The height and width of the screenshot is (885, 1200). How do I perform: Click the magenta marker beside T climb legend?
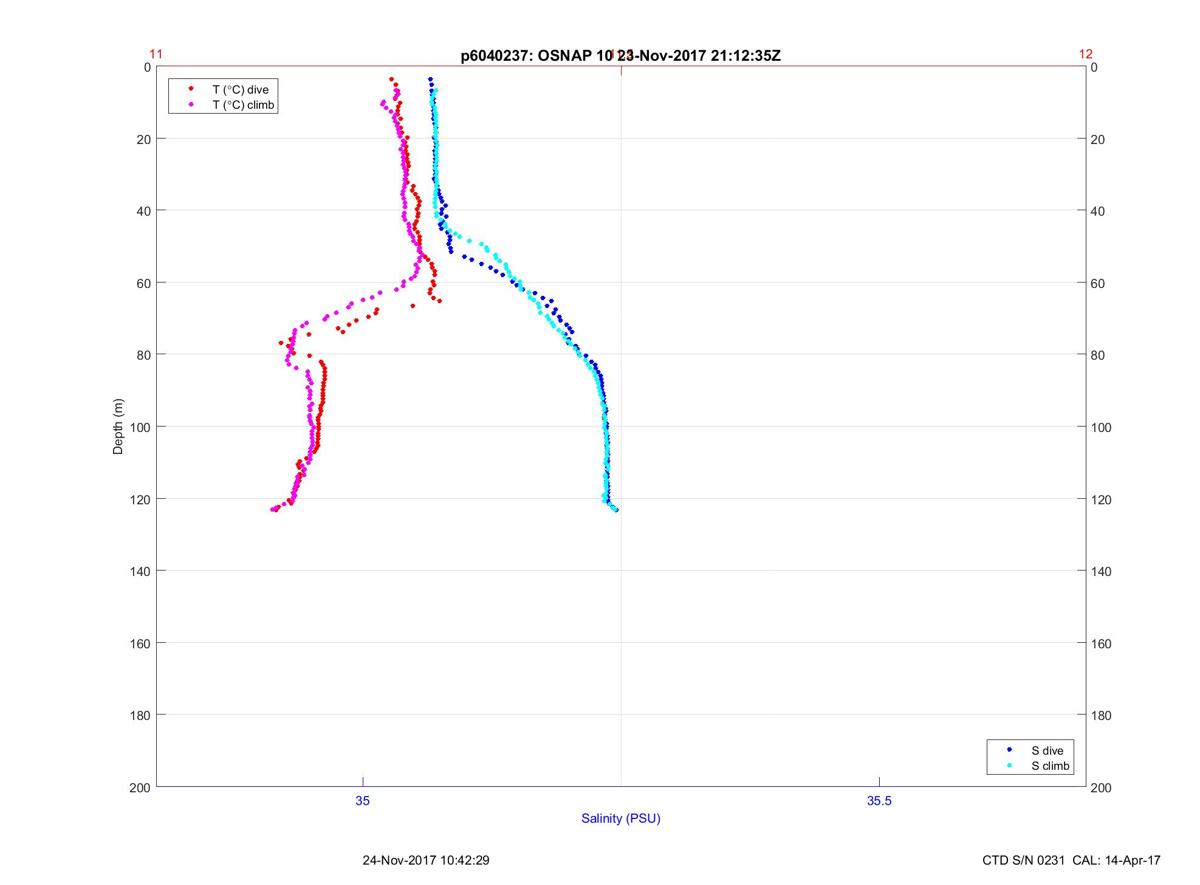click(x=190, y=105)
